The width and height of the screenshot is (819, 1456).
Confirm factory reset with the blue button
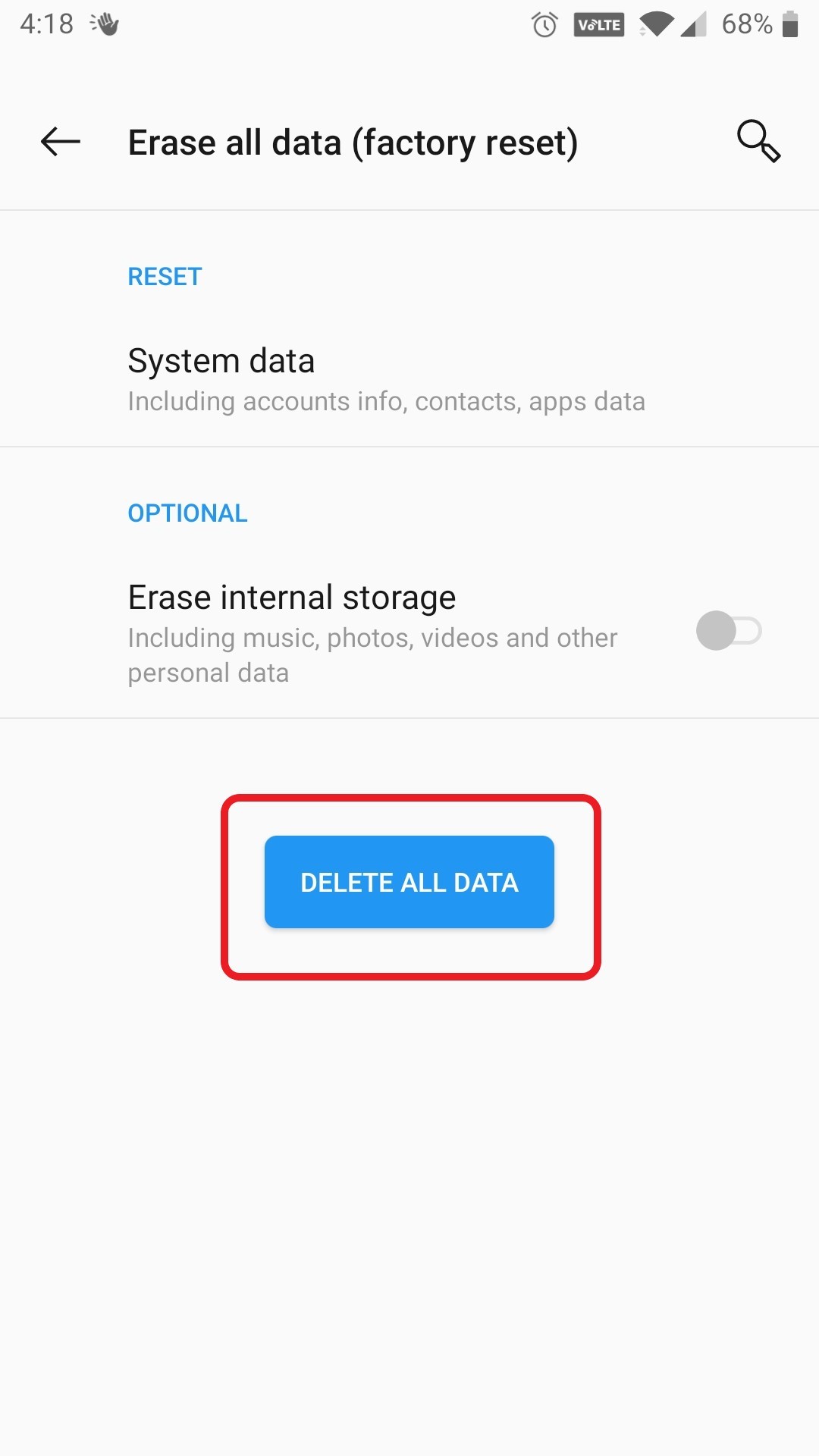click(409, 882)
